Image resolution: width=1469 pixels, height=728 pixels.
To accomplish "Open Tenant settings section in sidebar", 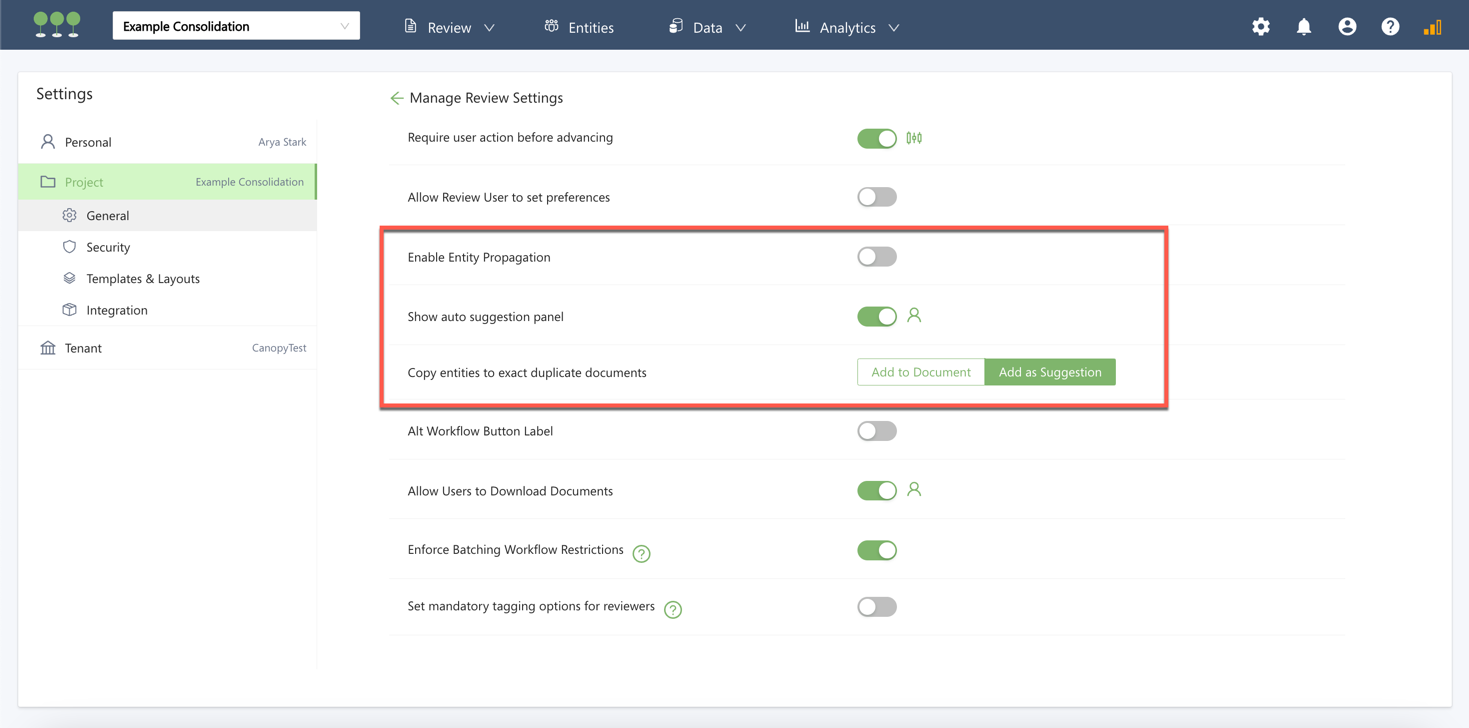I will [84, 348].
